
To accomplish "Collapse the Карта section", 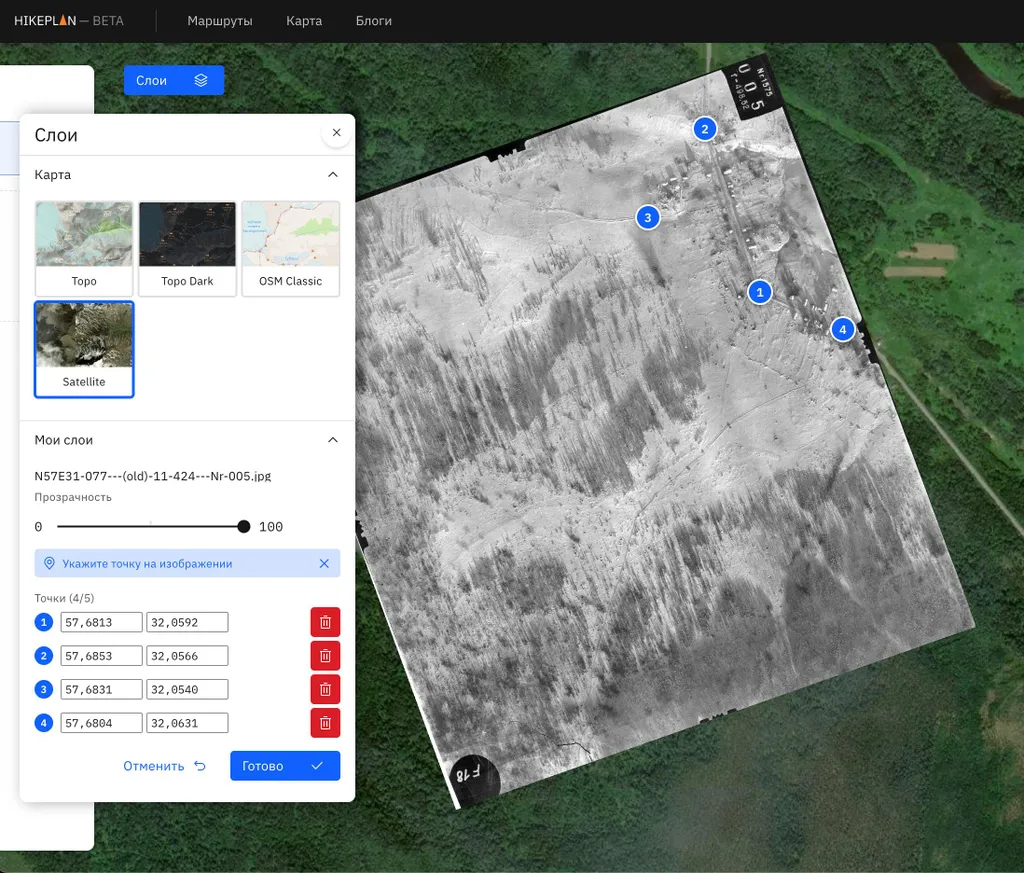I will (333, 175).
